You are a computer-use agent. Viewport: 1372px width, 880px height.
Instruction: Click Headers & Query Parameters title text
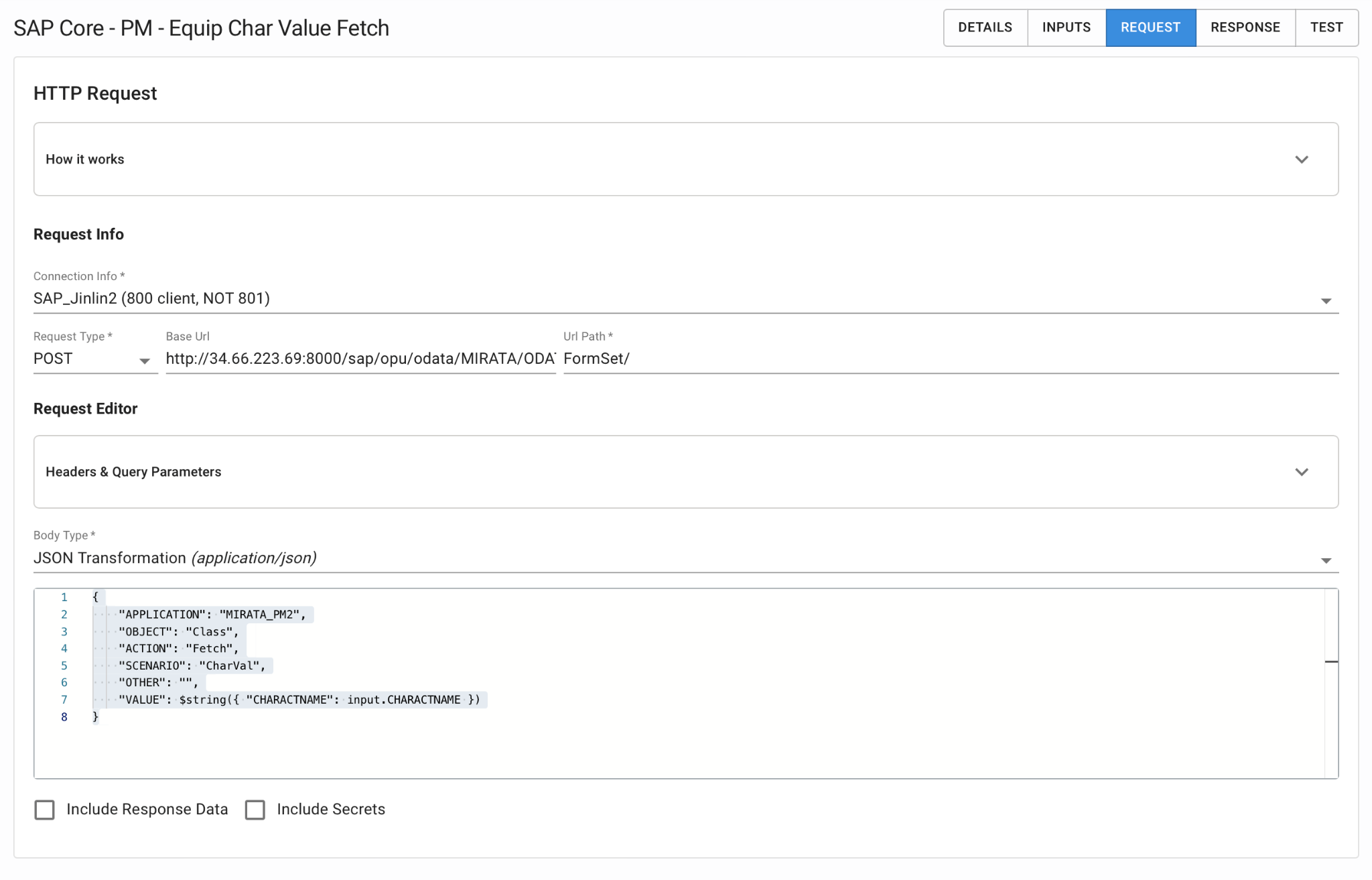(133, 472)
